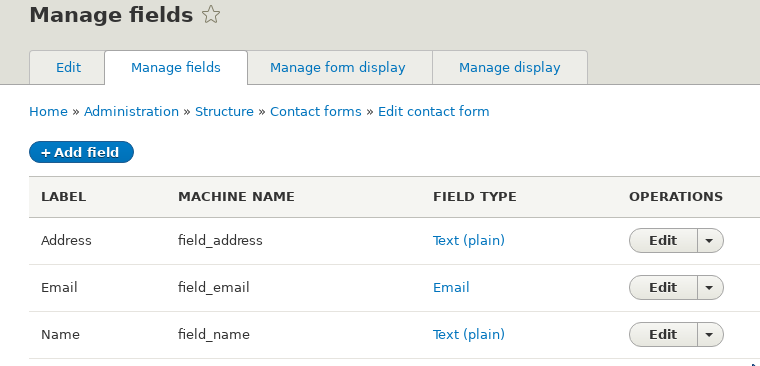Edit the Name field
This screenshot has width=760, height=366.
pyautogui.click(x=663, y=334)
